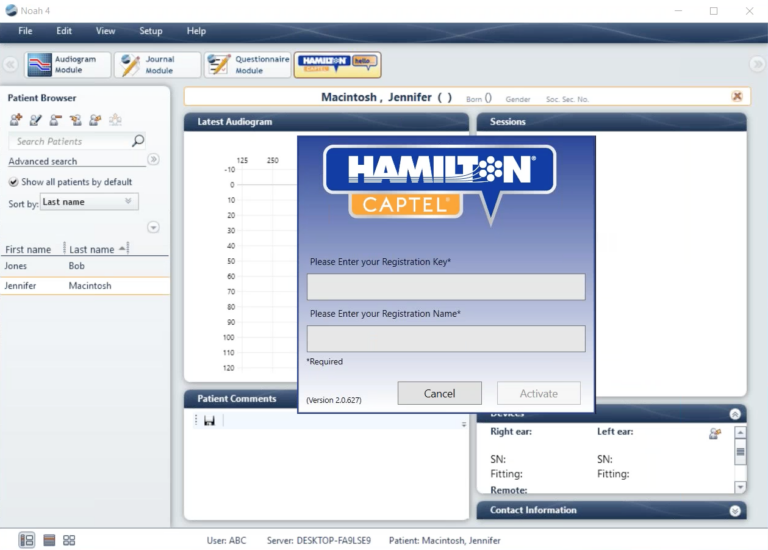Expand the Contact Information panel
The image size is (768, 550).
click(x=735, y=511)
